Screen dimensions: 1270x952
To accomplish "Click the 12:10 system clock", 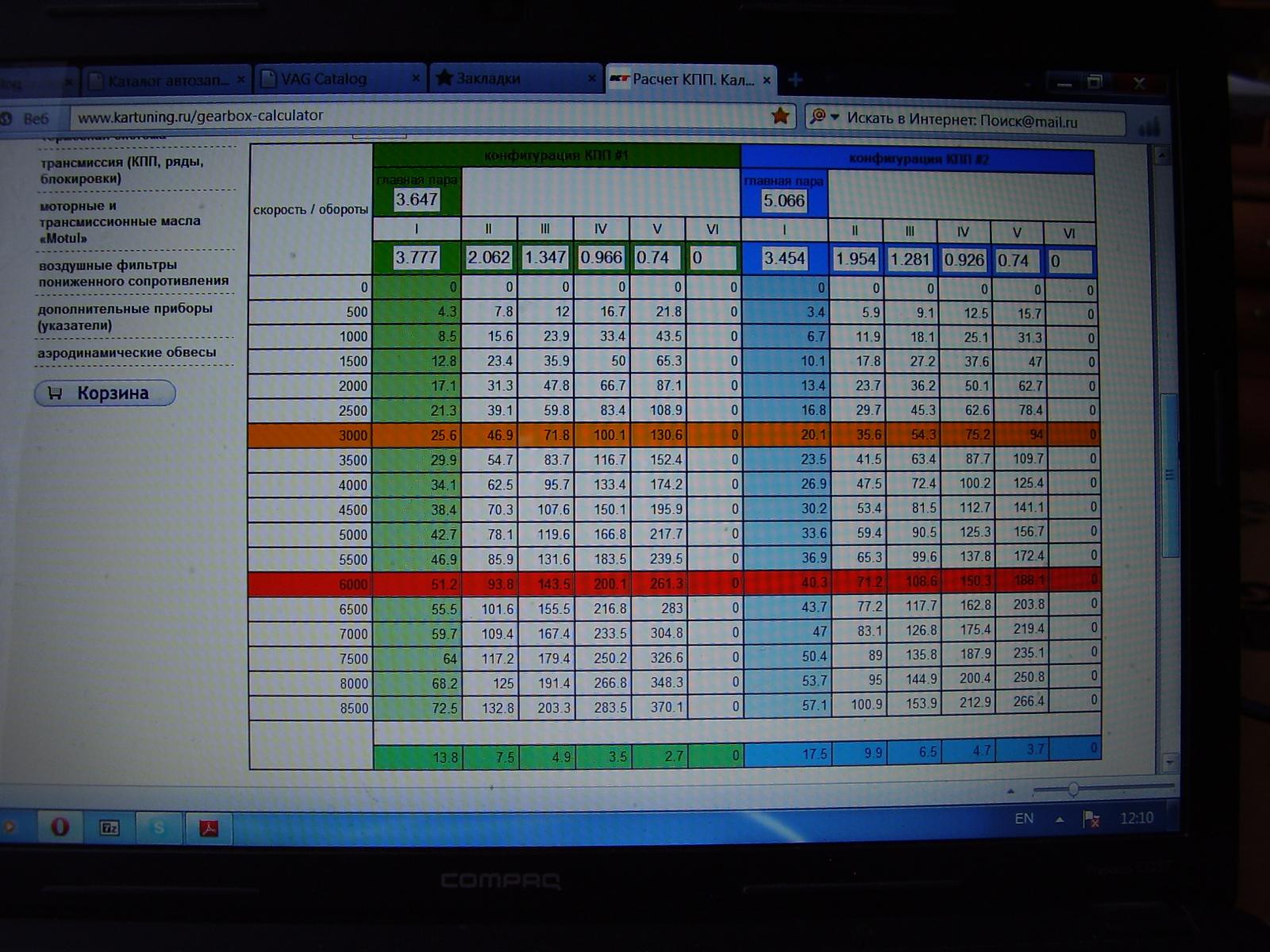I will (1137, 818).
